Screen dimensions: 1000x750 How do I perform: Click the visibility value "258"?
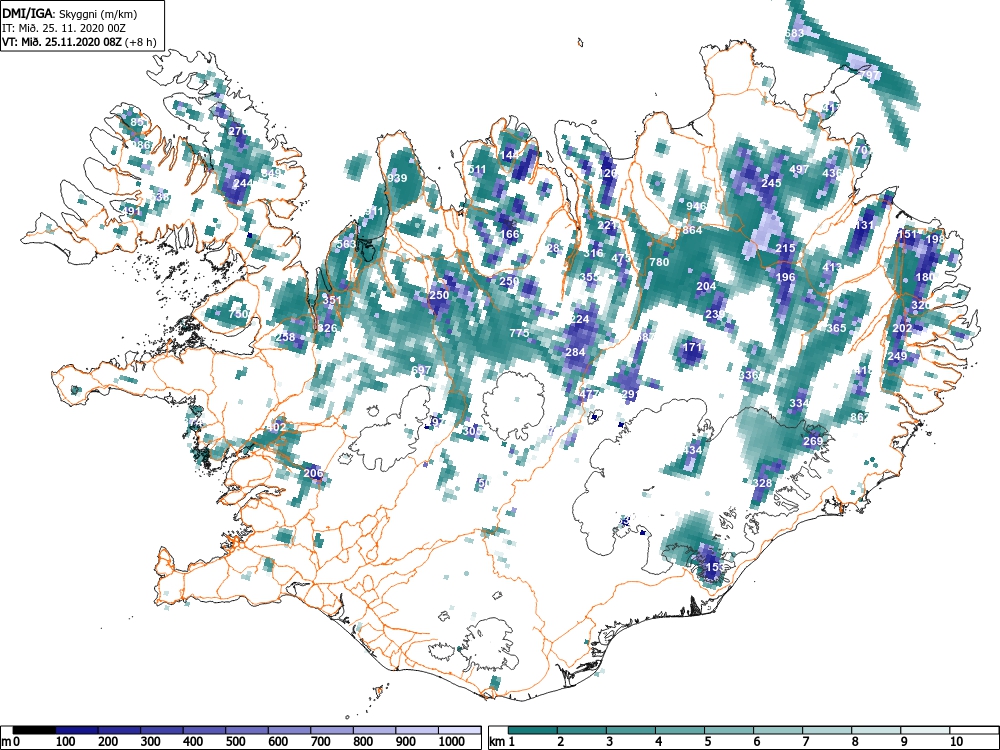point(285,337)
